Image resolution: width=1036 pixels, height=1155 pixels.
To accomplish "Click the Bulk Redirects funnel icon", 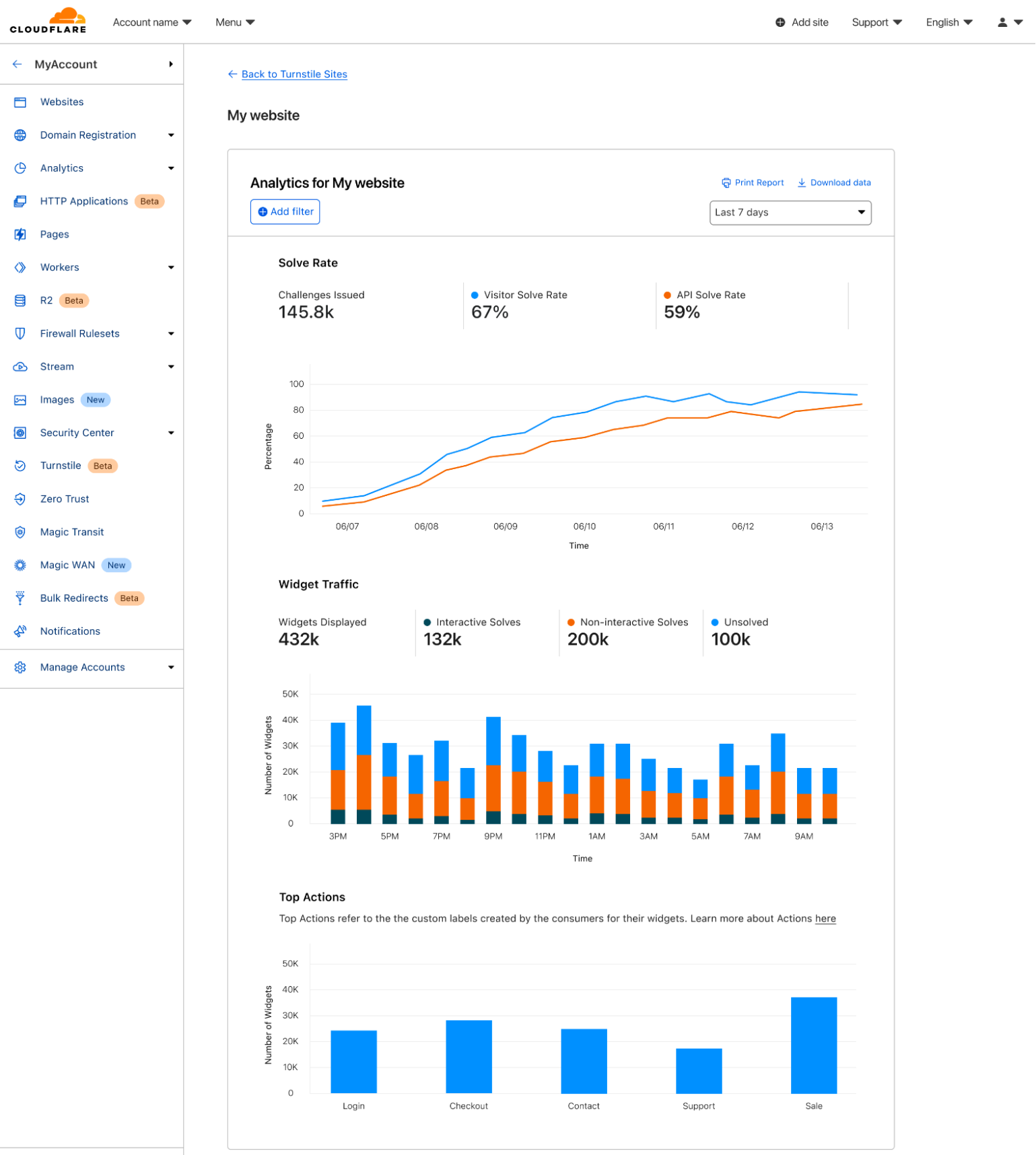I will click(x=20, y=598).
